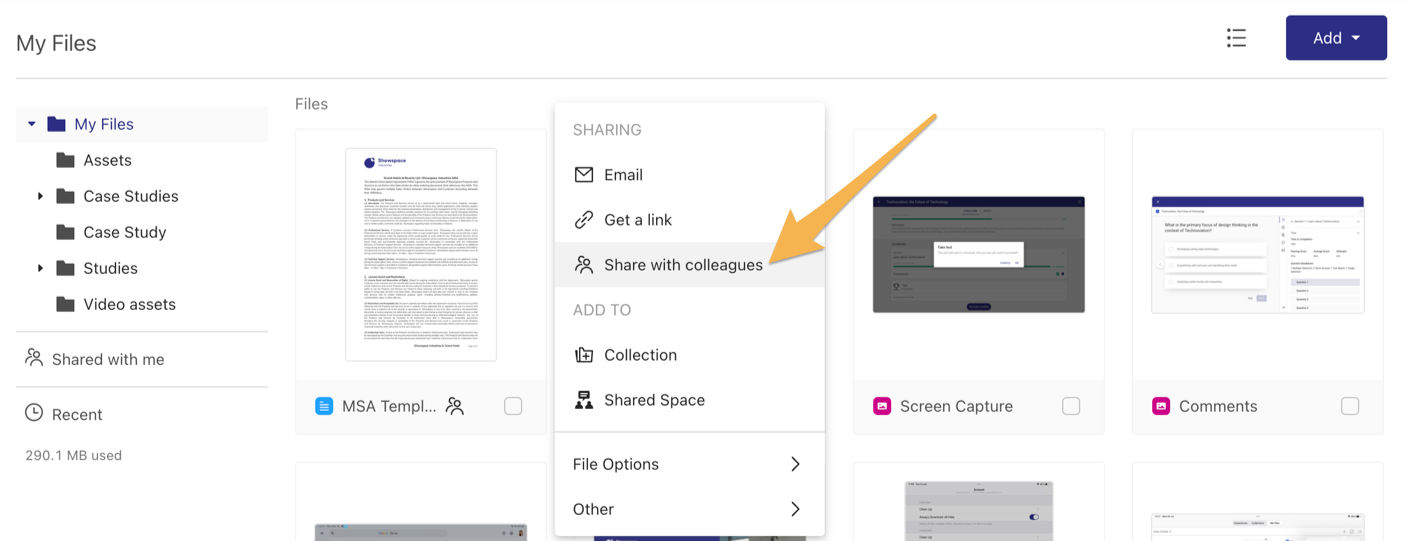Click the chain link icon
Viewport: 1410px width, 541px height.
tap(584, 220)
